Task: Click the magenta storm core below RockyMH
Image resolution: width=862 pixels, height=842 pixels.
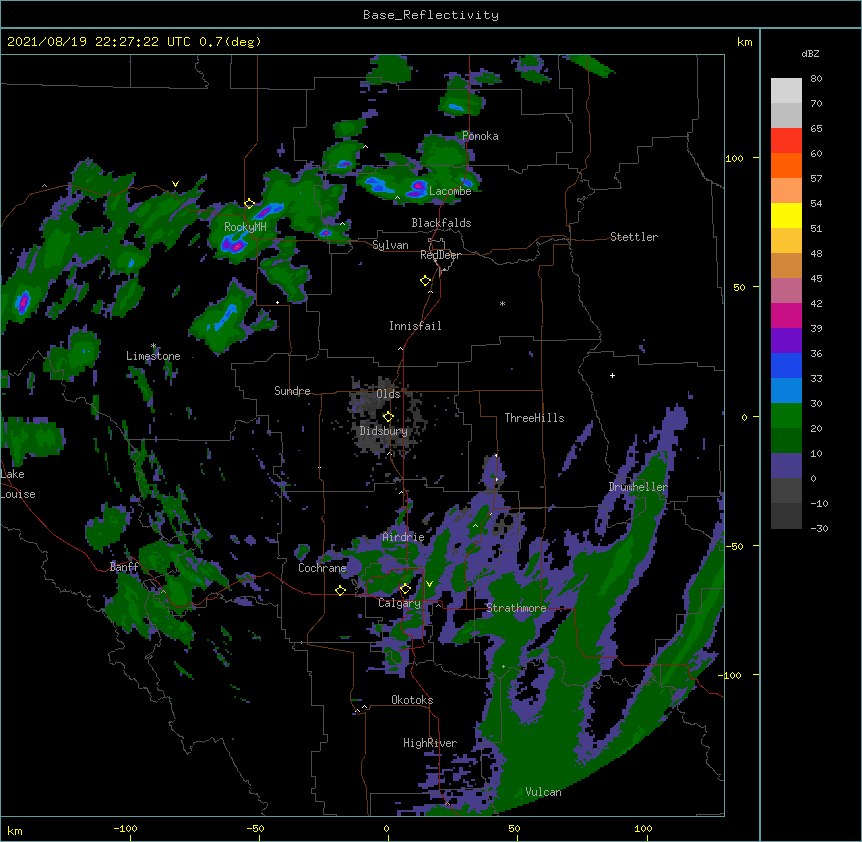Action: pyautogui.click(x=236, y=246)
